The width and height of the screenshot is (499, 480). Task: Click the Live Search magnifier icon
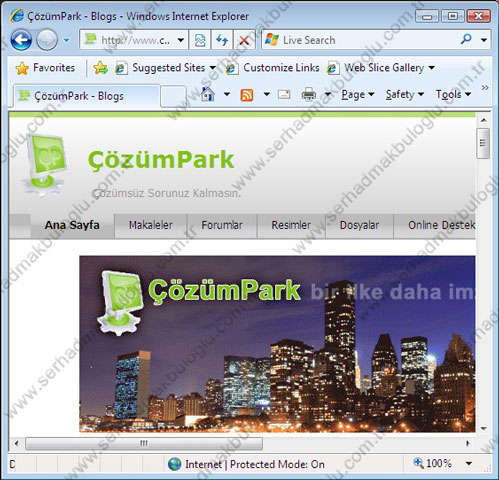pos(466,39)
